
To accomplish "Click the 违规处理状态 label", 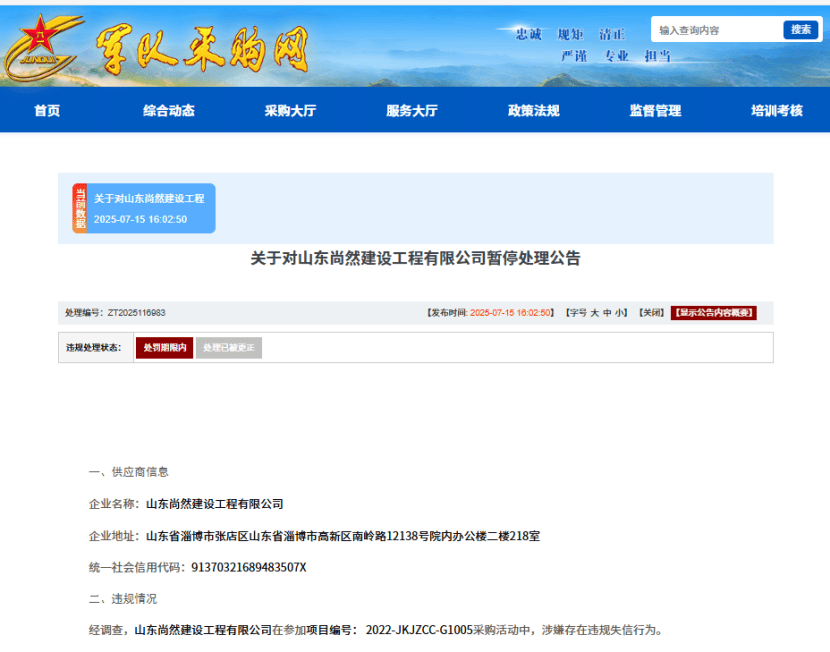I will (x=94, y=348).
